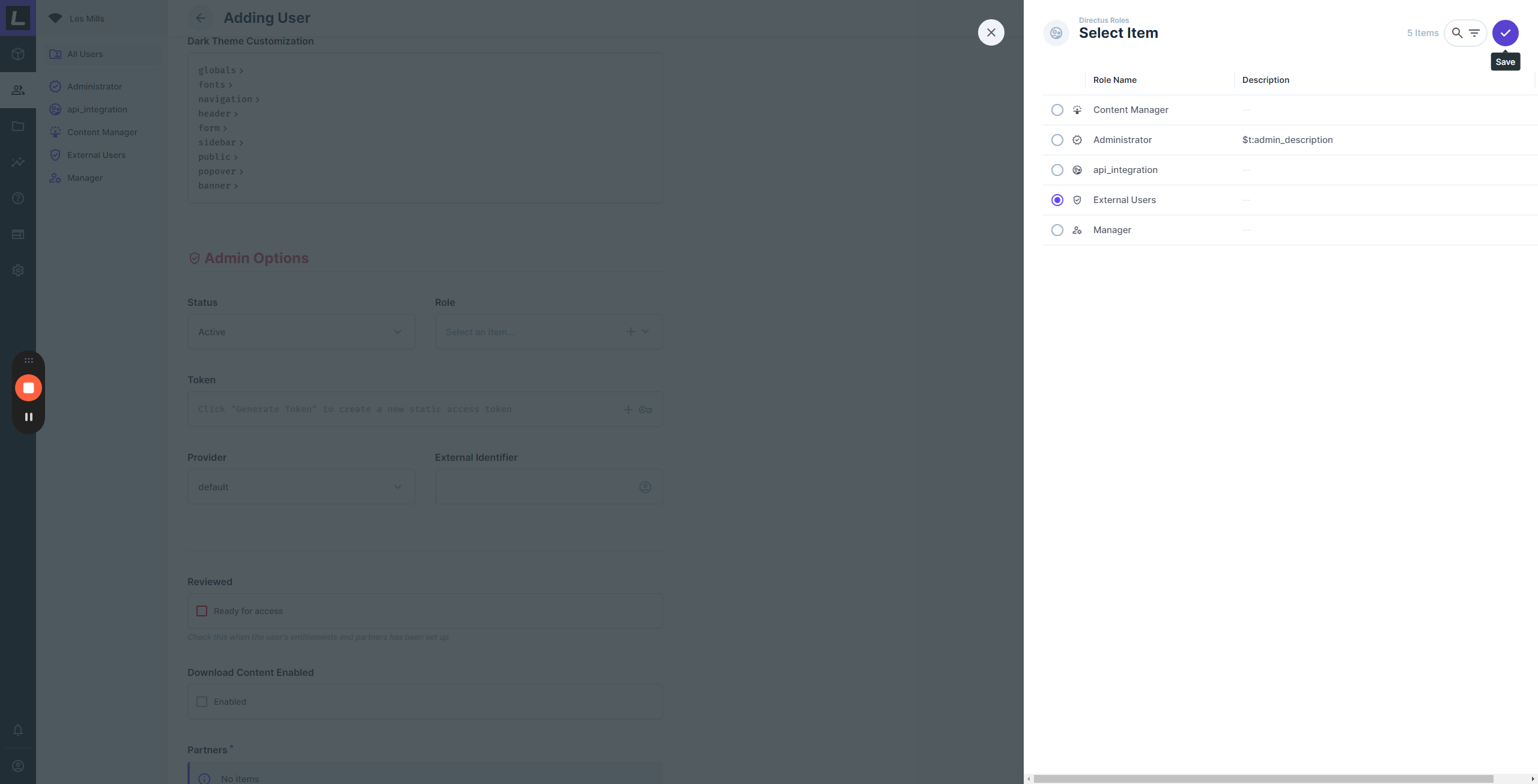Viewport: 1538px width, 784px height.
Task: Open the filter icon beside search
Action: pyautogui.click(x=1474, y=33)
